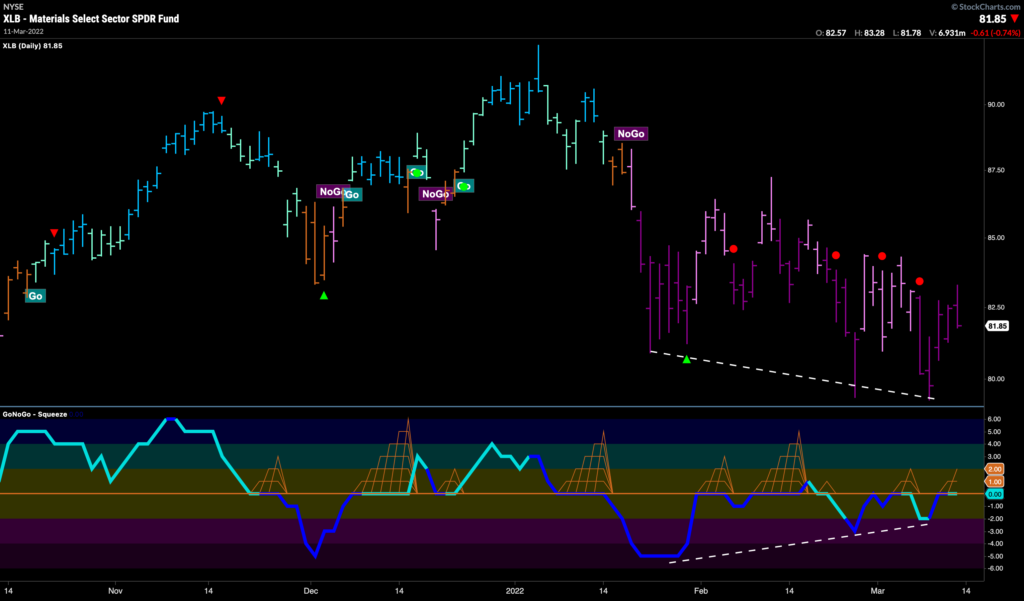Click the H: 83.28 high value

[x=869, y=33]
